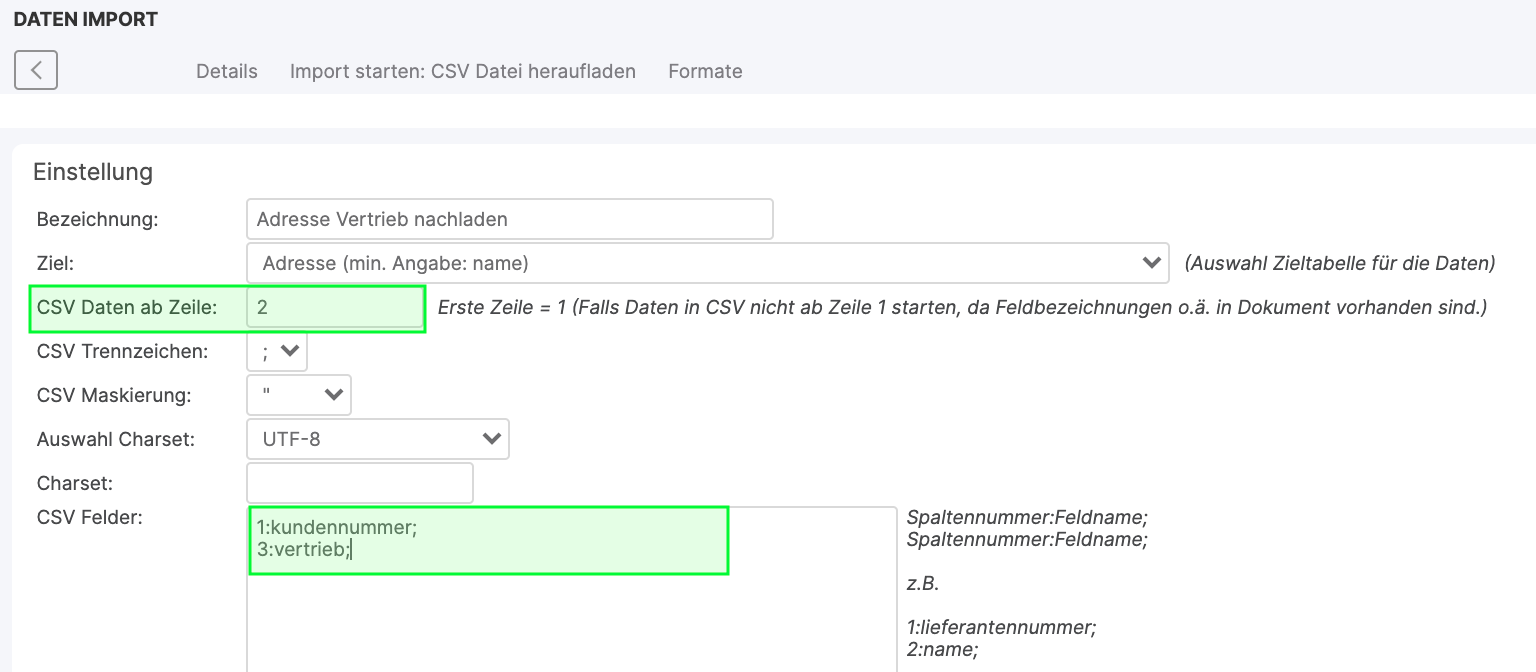Click the Erste Zeile = 1 hint text
The width and height of the screenshot is (1536, 672).
(961, 308)
